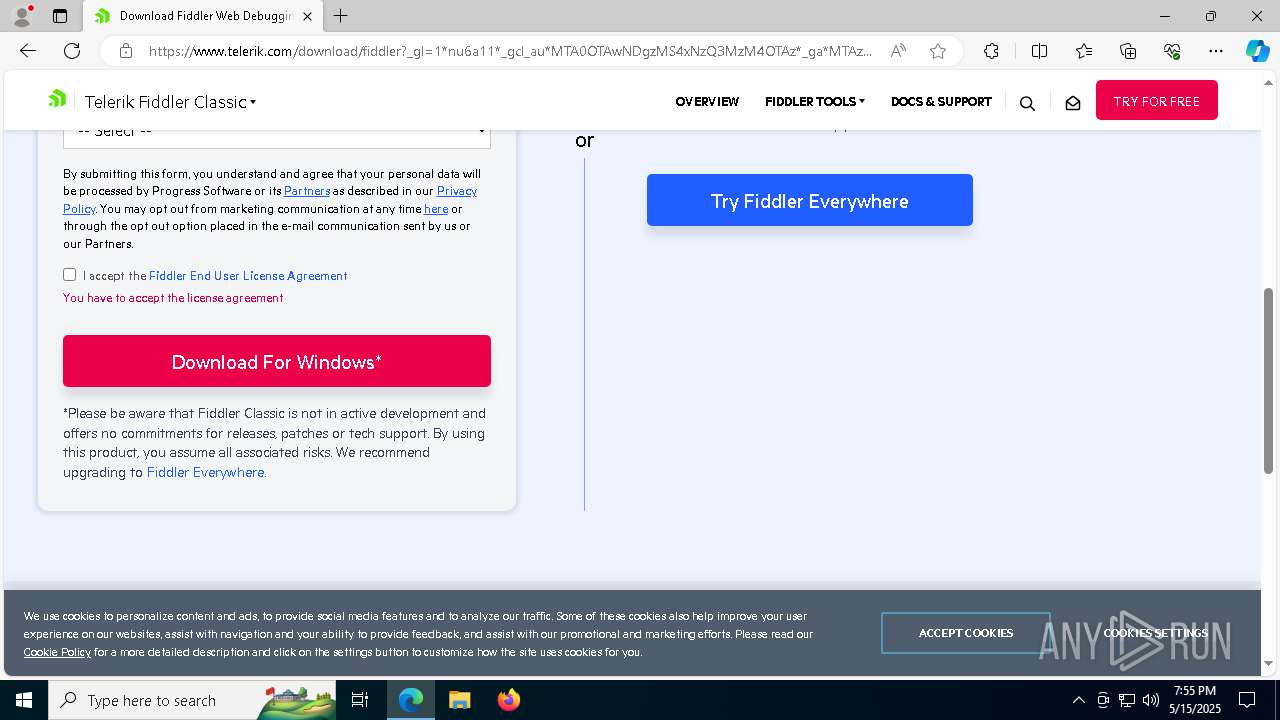Open Read aloud icon in address bar

[898, 51]
